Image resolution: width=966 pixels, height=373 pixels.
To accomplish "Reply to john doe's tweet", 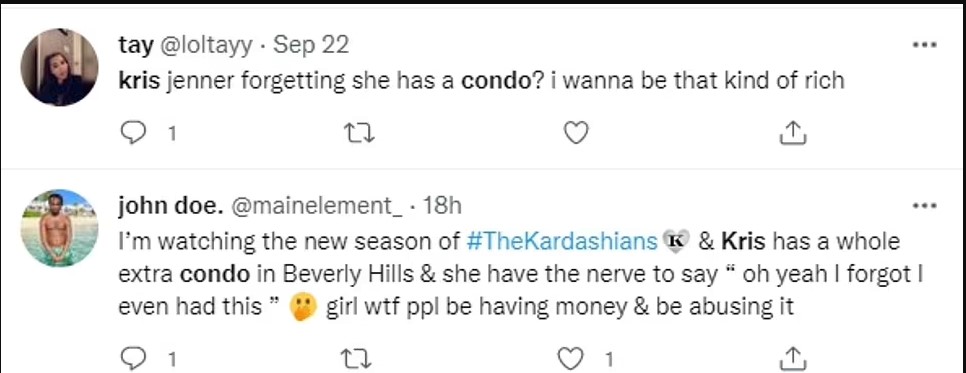I will tap(131, 358).
